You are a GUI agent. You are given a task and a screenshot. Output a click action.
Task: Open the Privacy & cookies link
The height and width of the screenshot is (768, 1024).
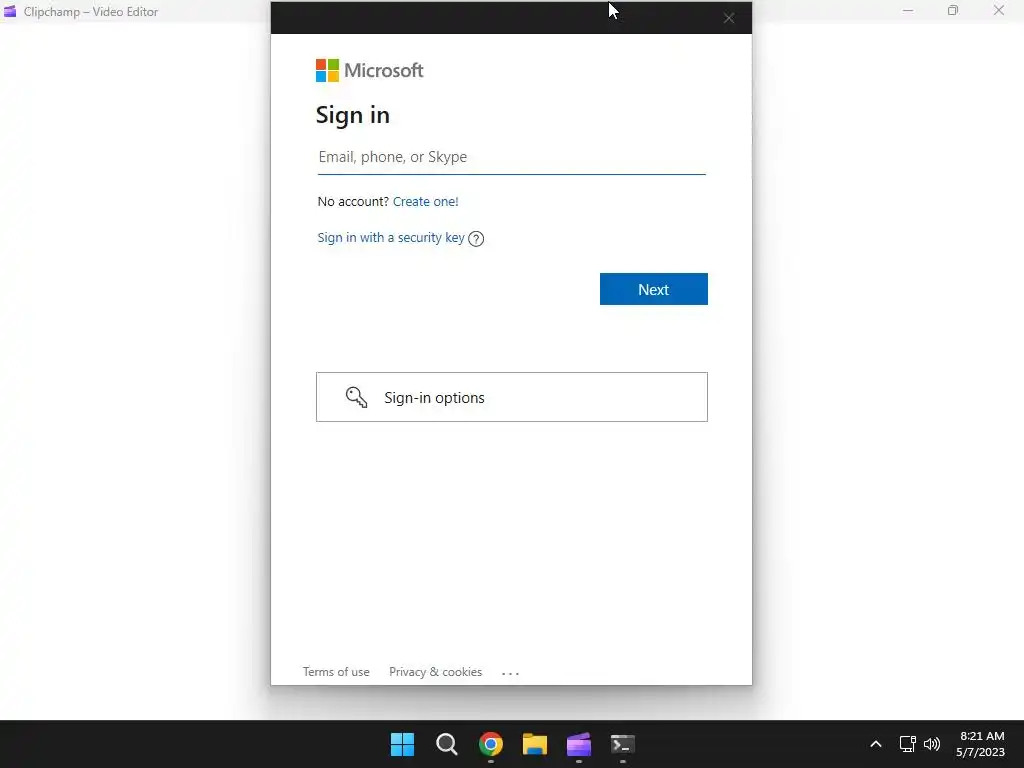coord(435,672)
